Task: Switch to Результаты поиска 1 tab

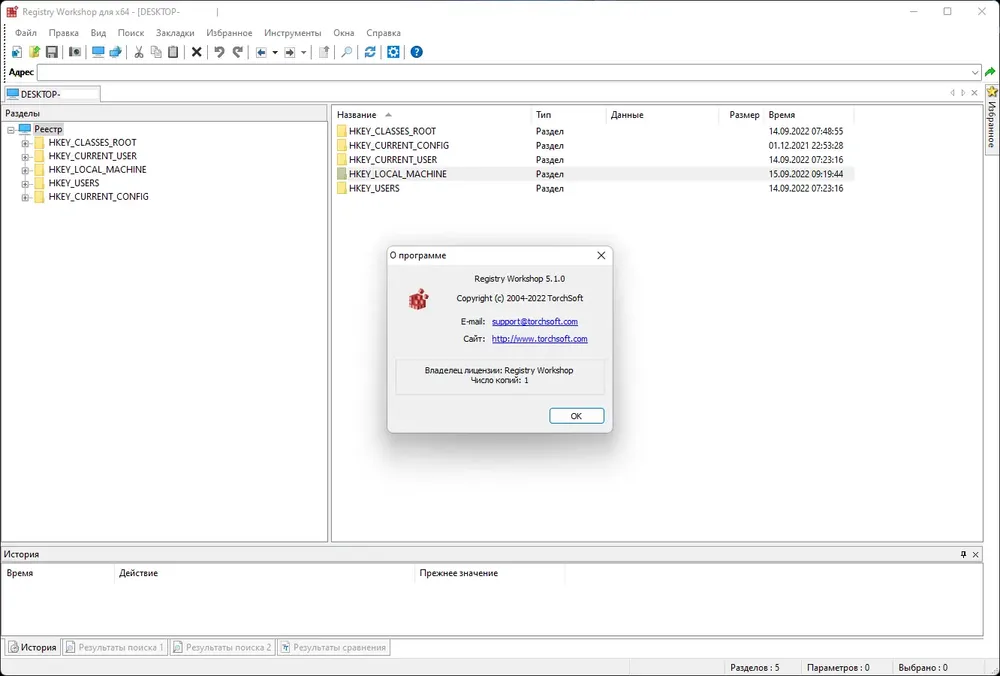Action: [115, 647]
